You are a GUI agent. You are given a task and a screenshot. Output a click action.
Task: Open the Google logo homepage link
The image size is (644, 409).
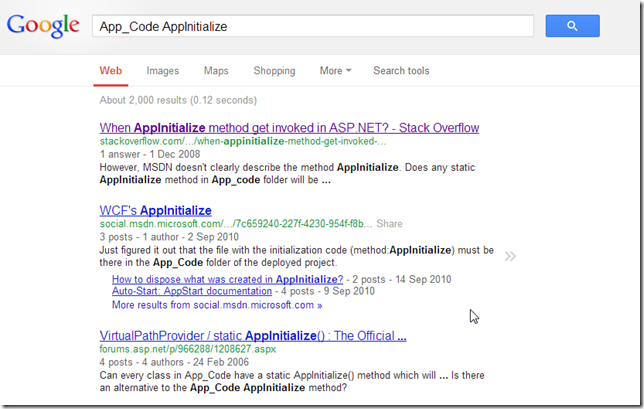[43, 26]
